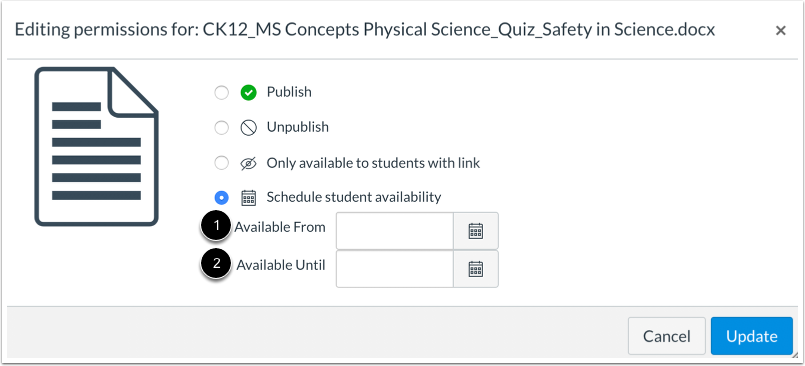Close the Editing permissions dialog
Image resolution: width=805 pixels, height=366 pixels.
click(x=780, y=31)
